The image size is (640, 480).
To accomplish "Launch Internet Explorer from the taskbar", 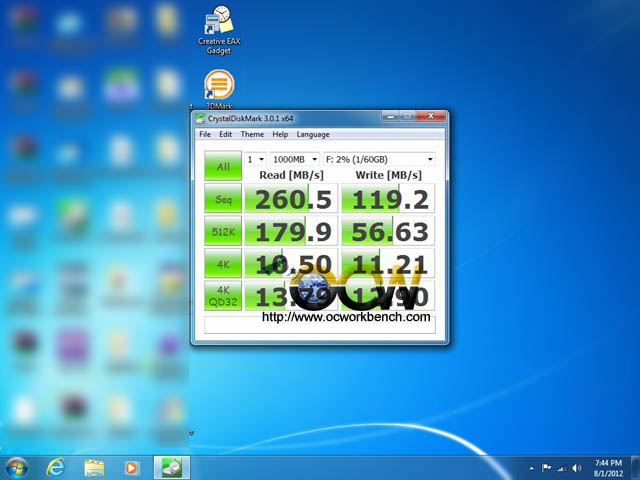I will click(56, 468).
